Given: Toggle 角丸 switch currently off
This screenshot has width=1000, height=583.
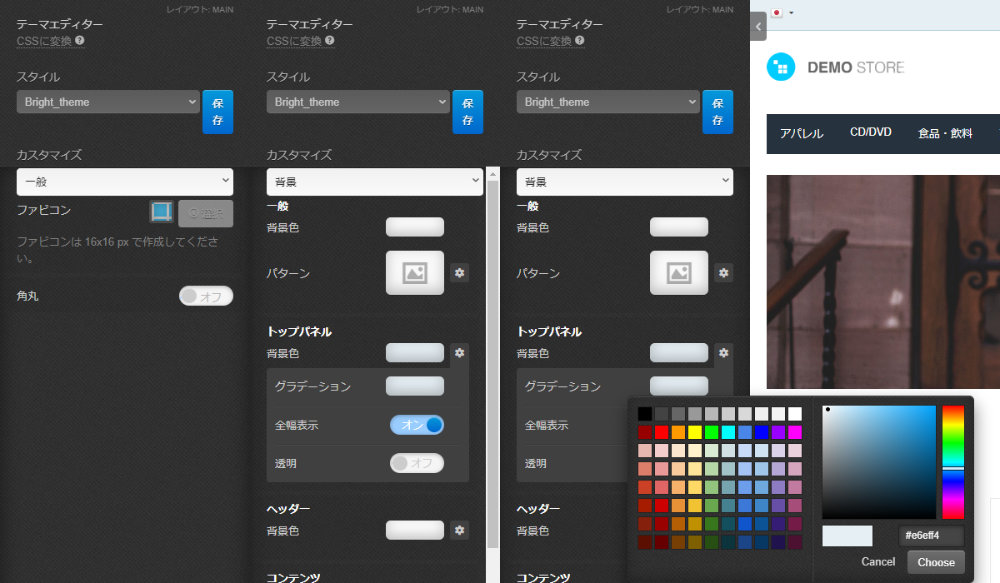Looking at the screenshot, I should coord(206,296).
